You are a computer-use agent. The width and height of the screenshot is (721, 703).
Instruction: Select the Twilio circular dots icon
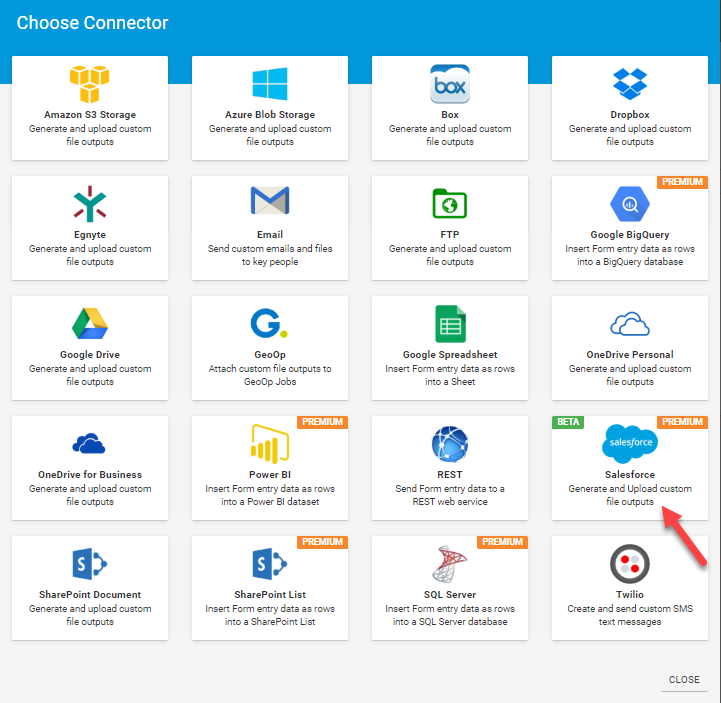point(630,564)
